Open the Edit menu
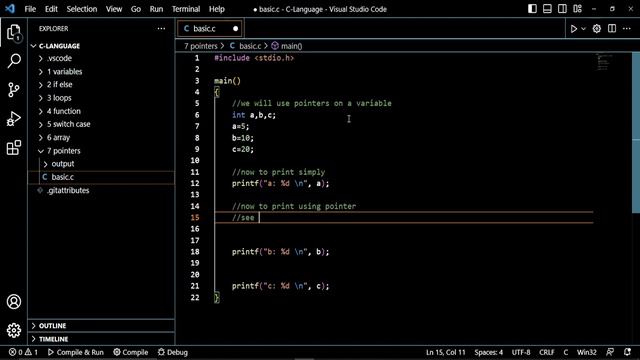 pyautogui.click(x=51, y=9)
